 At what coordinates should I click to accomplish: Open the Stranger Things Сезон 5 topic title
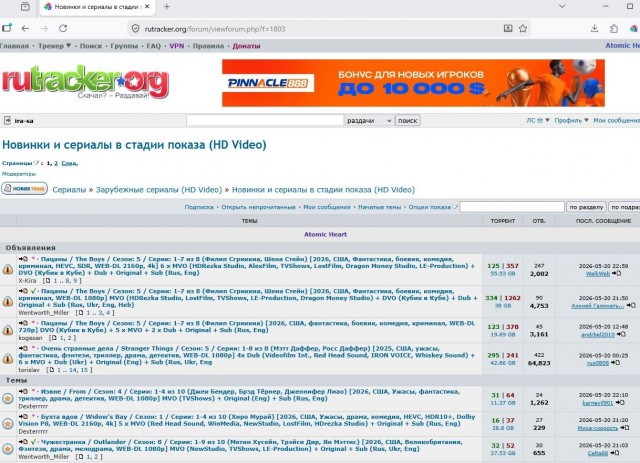click(247, 355)
